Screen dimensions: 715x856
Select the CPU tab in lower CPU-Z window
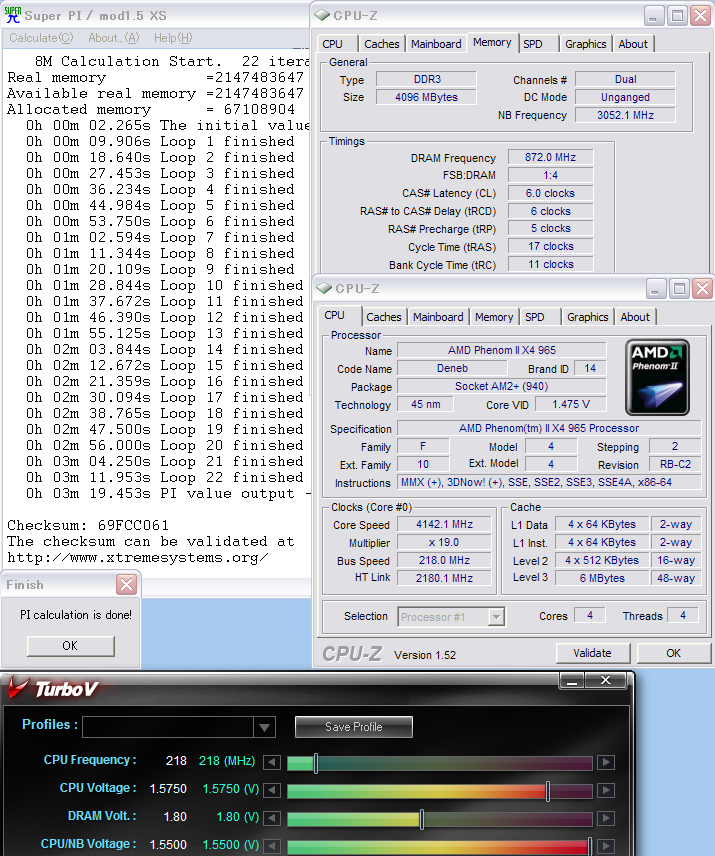click(335, 316)
